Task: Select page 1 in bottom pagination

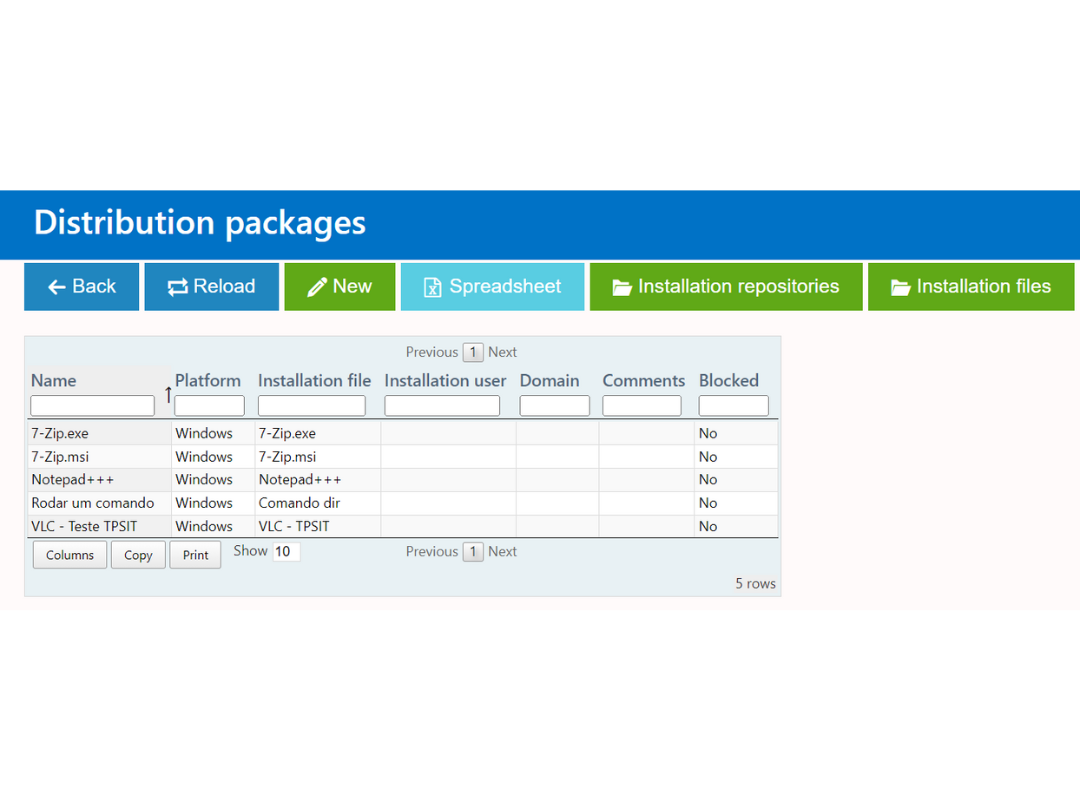Action: tap(472, 552)
